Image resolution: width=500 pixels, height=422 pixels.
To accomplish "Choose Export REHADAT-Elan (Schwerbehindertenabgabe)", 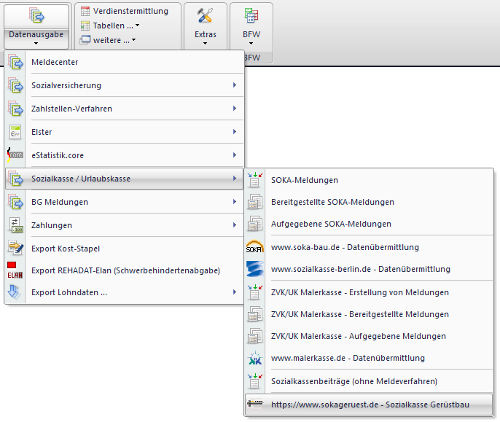I will tap(125, 270).
